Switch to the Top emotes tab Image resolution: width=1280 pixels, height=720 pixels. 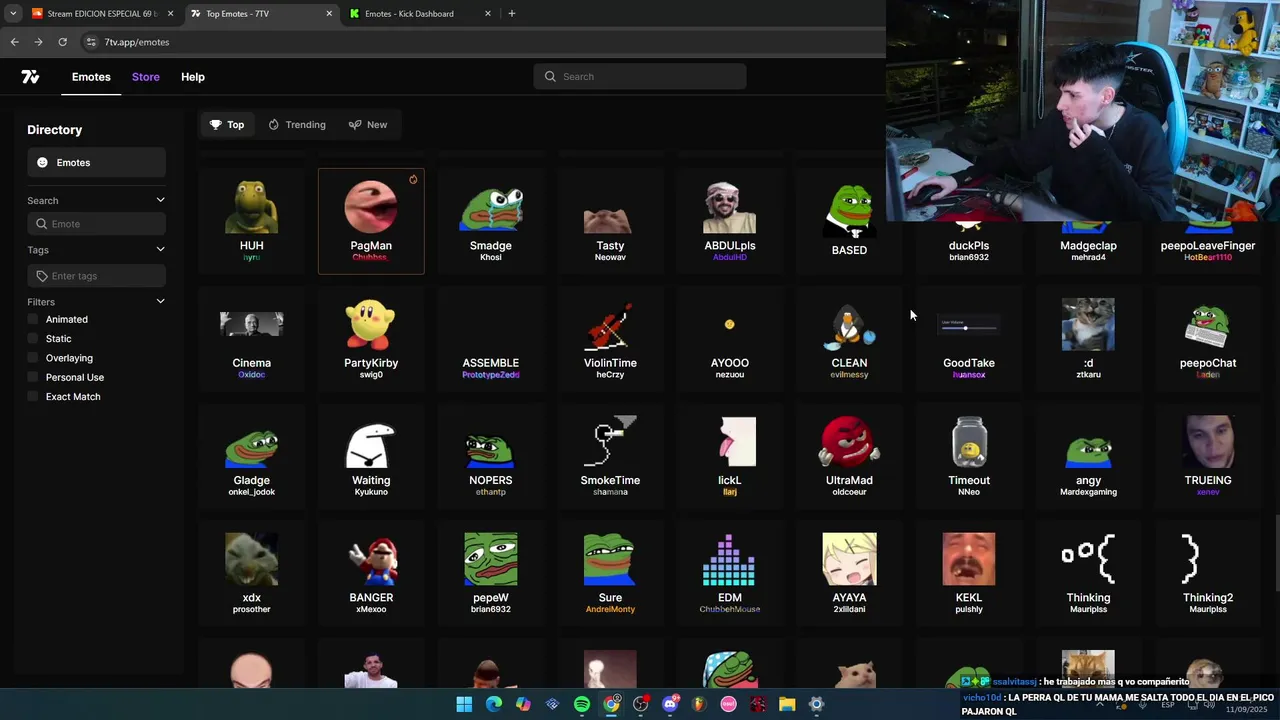227,125
